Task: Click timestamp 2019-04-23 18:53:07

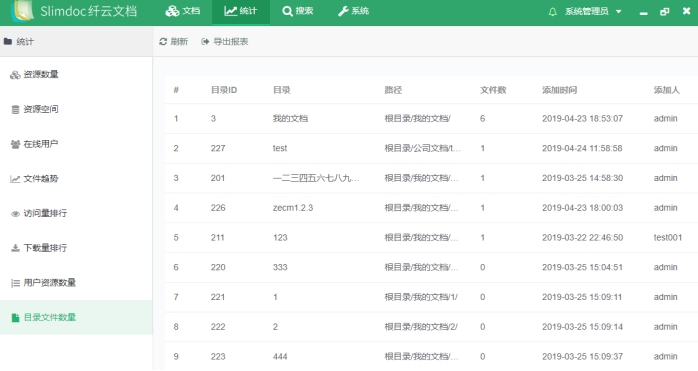Action: [x=582, y=118]
